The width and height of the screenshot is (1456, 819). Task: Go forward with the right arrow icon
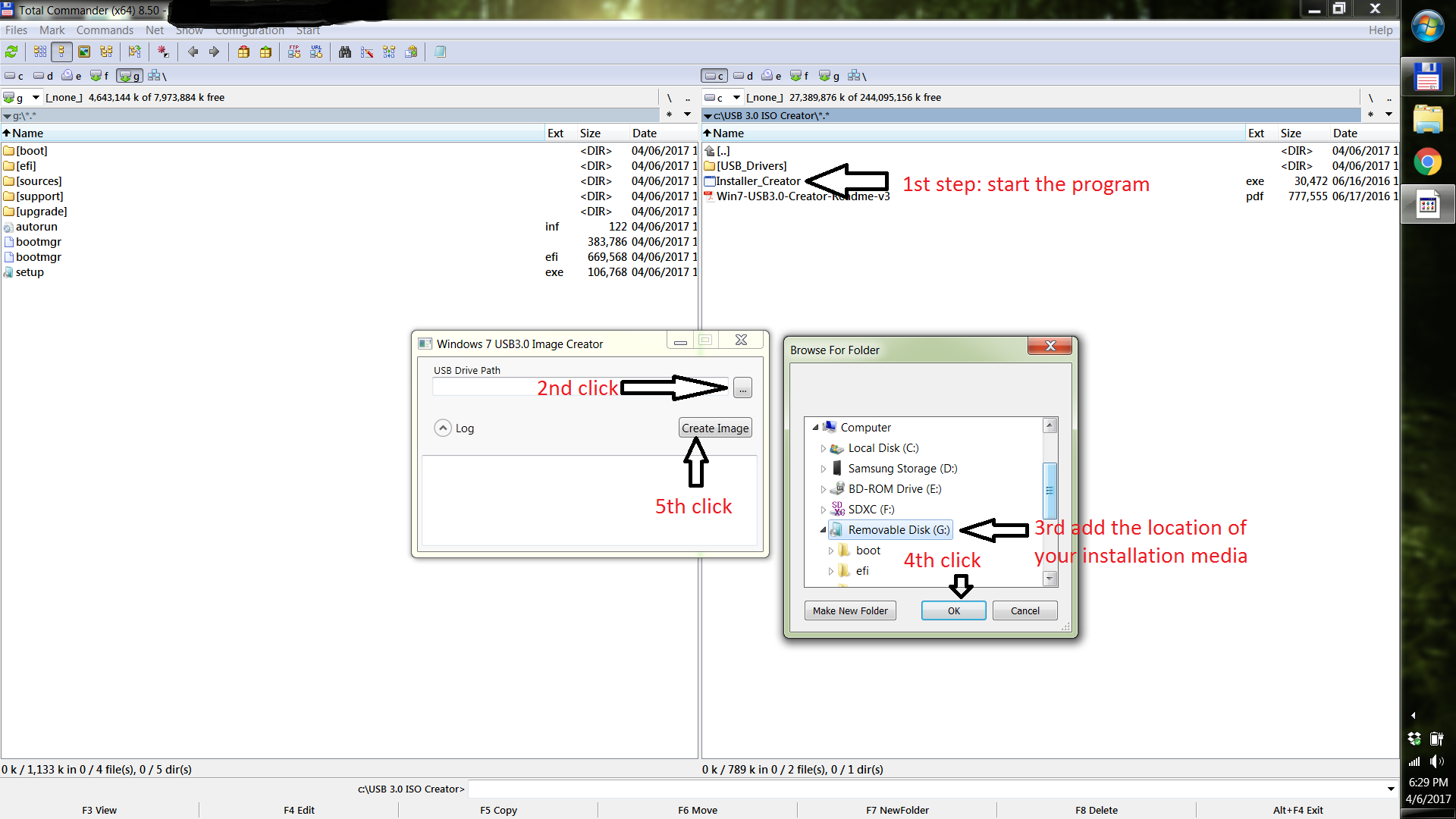pyautogui.click(x=214, y=52)
